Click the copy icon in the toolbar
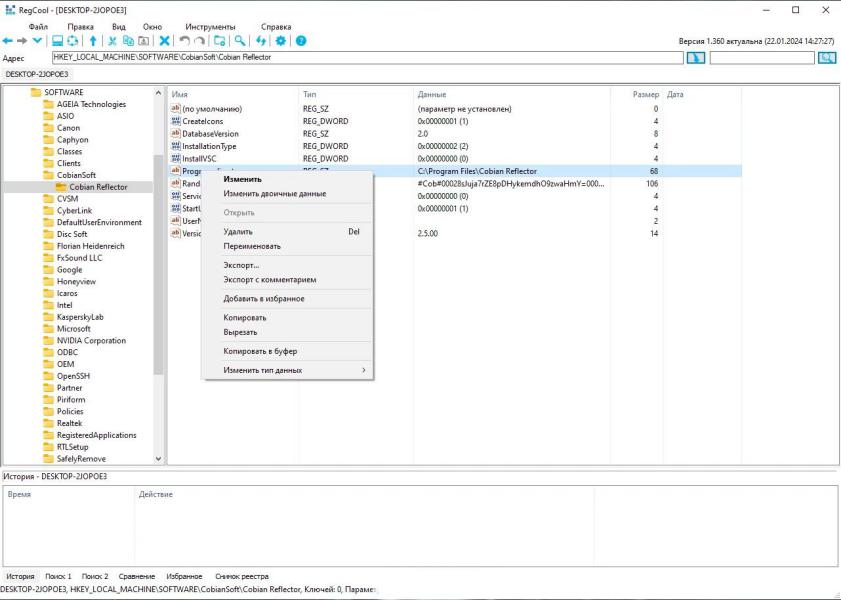This screenshot has width=841, height=600. point(128,41)
